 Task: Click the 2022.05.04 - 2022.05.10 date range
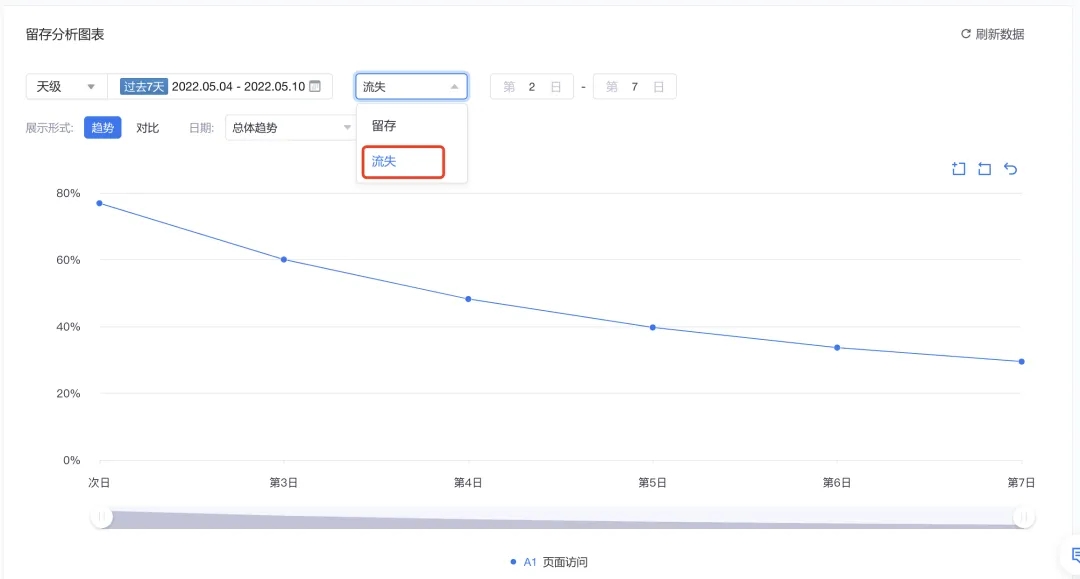coord(238,87)
